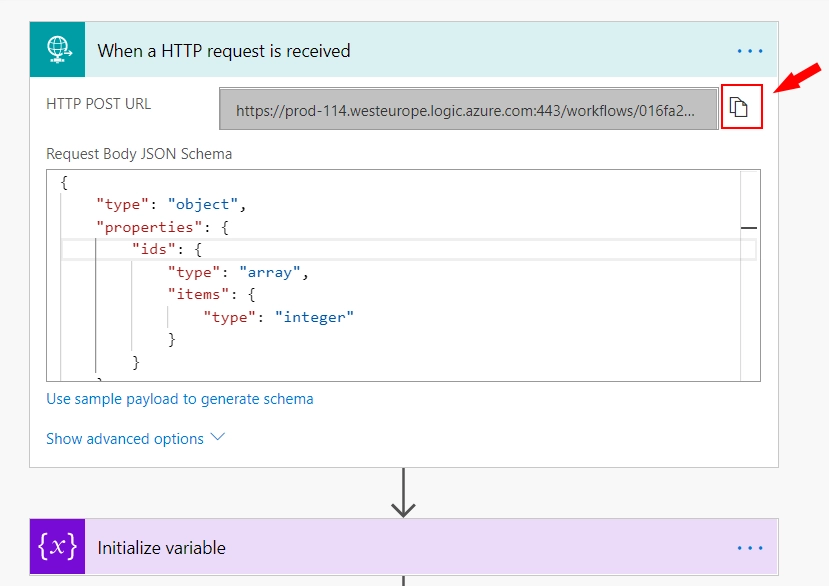829x586 pixels.
Task: Click the schema editor scrollbar track
Action: point(750,275)
